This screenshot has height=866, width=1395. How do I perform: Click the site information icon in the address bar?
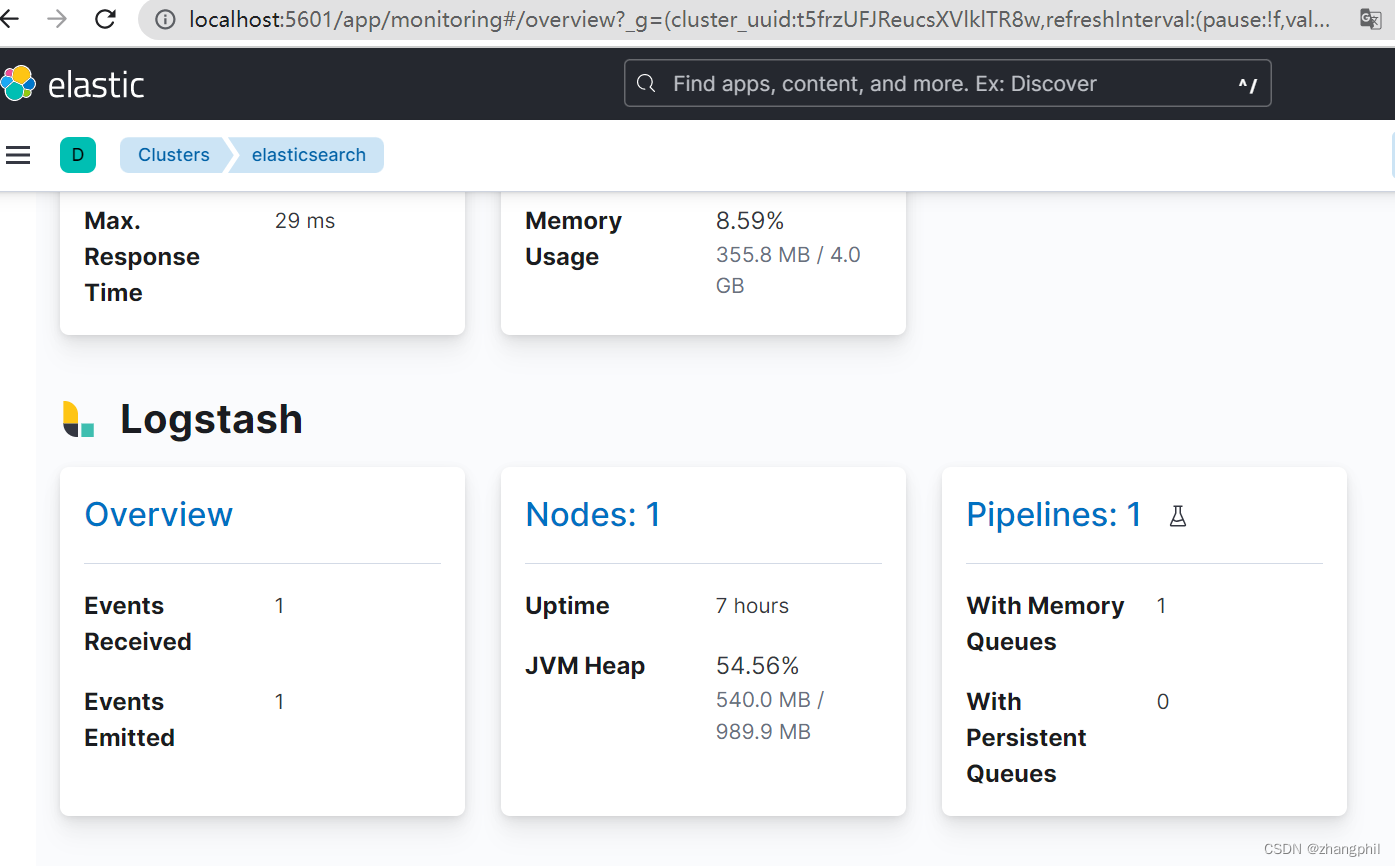pyautogui.click(x=164, y=18)
